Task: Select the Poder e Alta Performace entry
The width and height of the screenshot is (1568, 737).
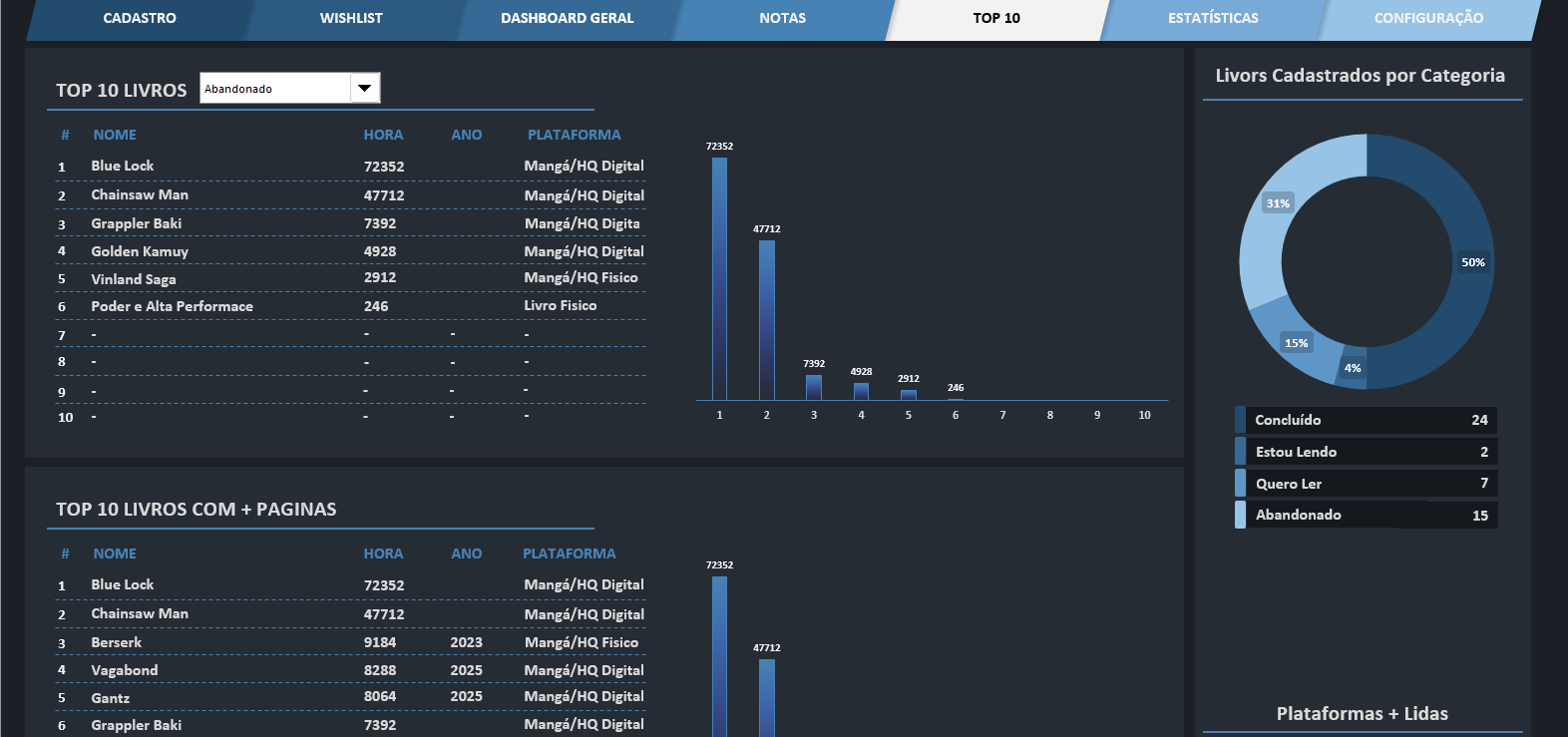Action: tap(172, 306)
